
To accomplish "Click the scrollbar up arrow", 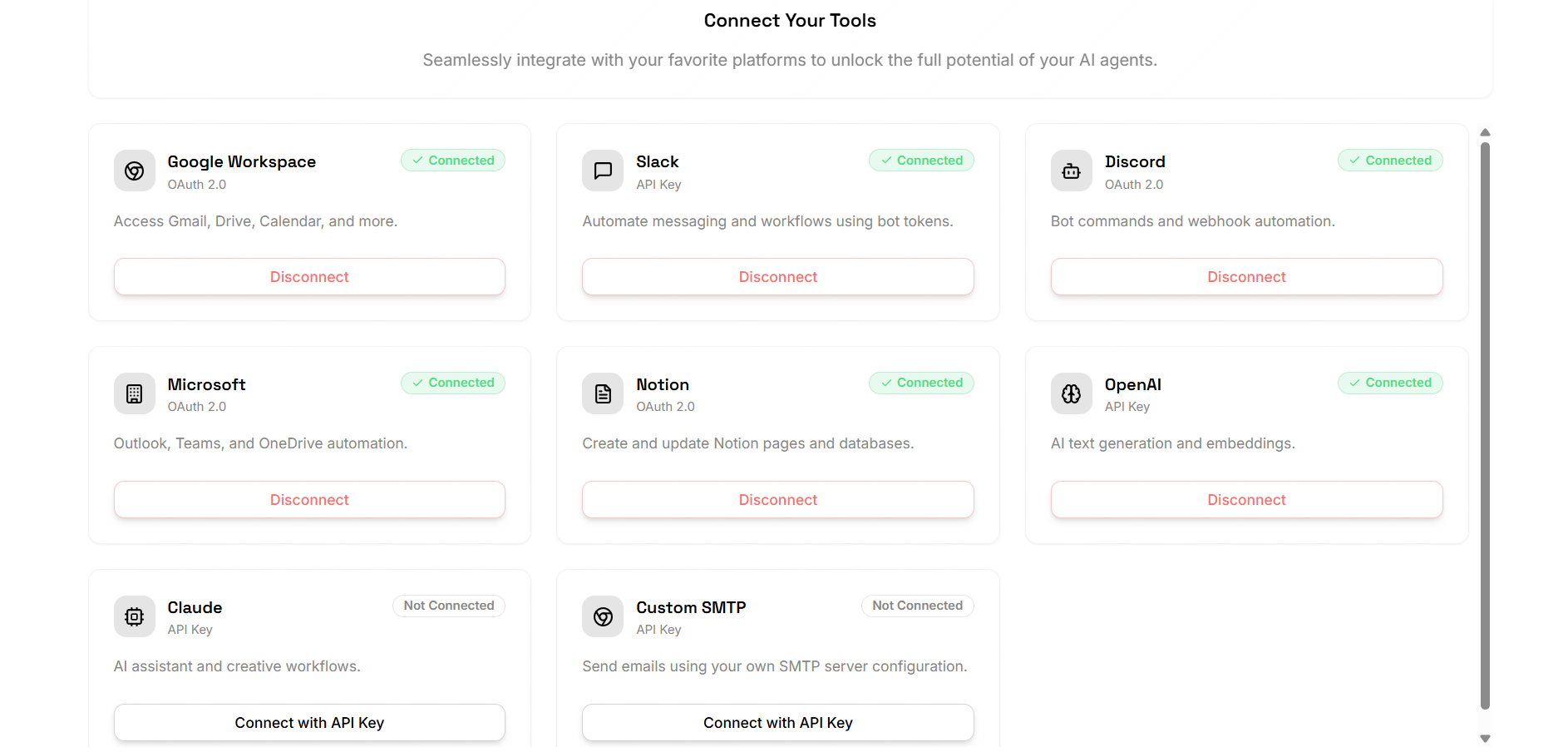I will coord(1485,132).
